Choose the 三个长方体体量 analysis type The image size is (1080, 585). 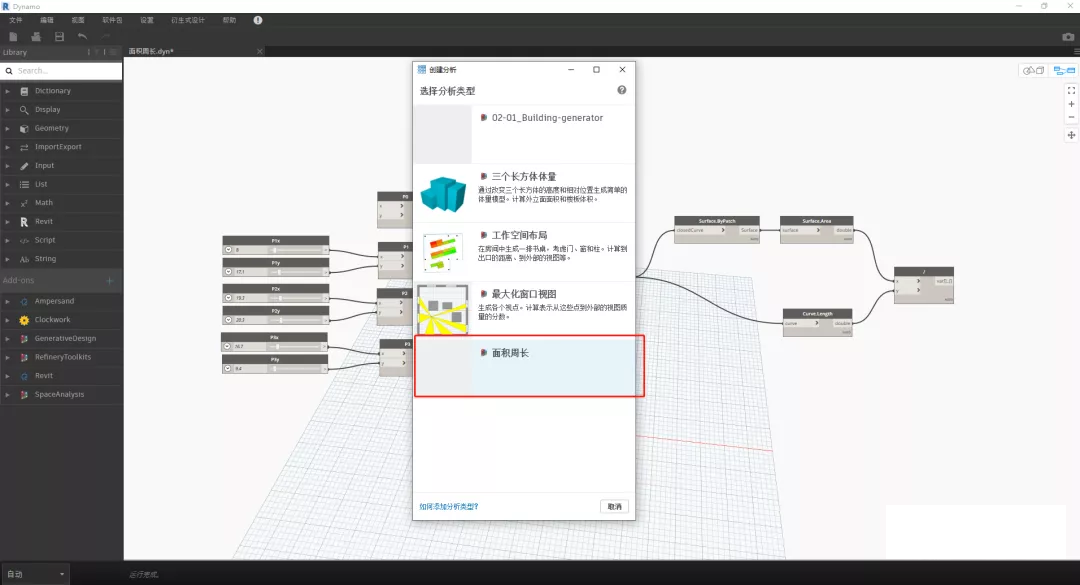[x=524, y=193]
